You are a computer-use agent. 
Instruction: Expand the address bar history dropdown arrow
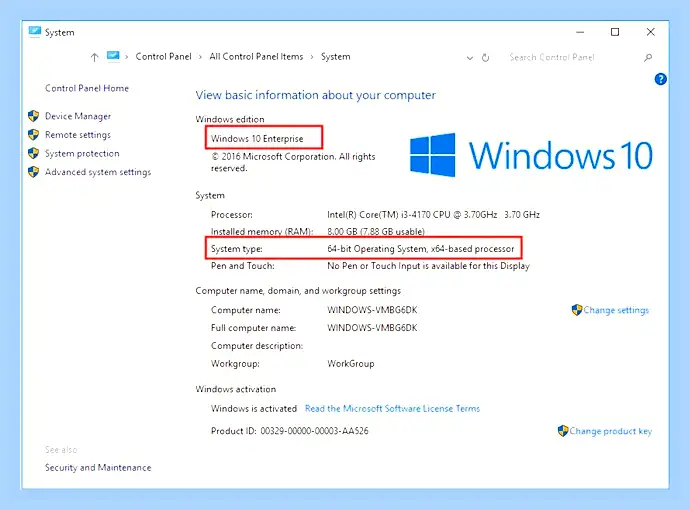470,58
